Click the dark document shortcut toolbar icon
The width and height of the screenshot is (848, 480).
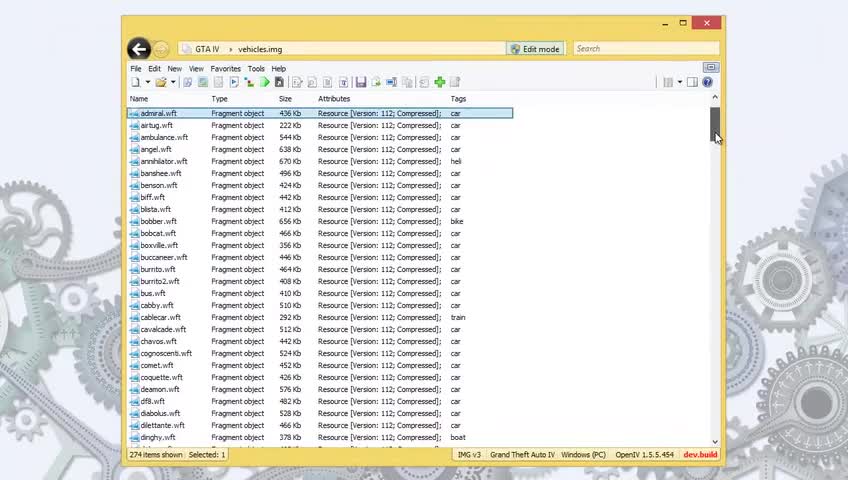[279, 82]
